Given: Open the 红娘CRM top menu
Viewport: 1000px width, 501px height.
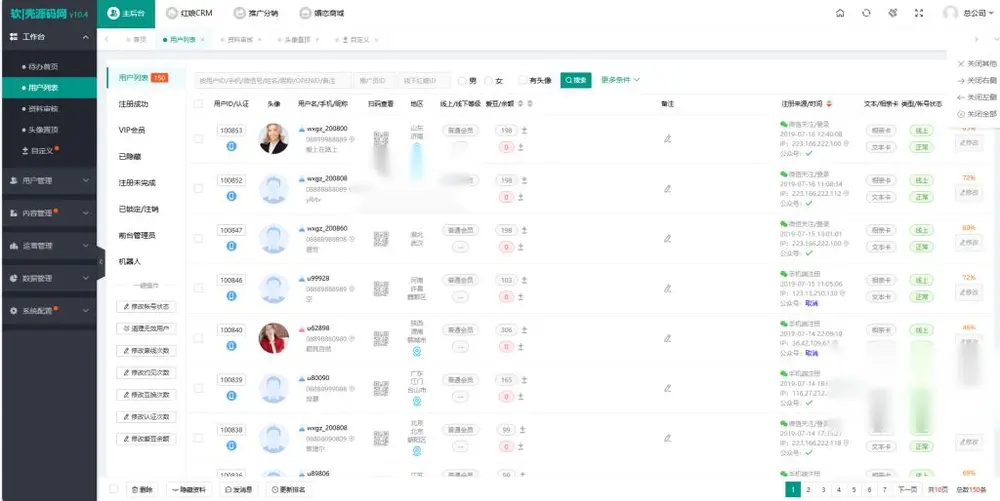Looking at the screenshot, I should click(x=189, y=13).
